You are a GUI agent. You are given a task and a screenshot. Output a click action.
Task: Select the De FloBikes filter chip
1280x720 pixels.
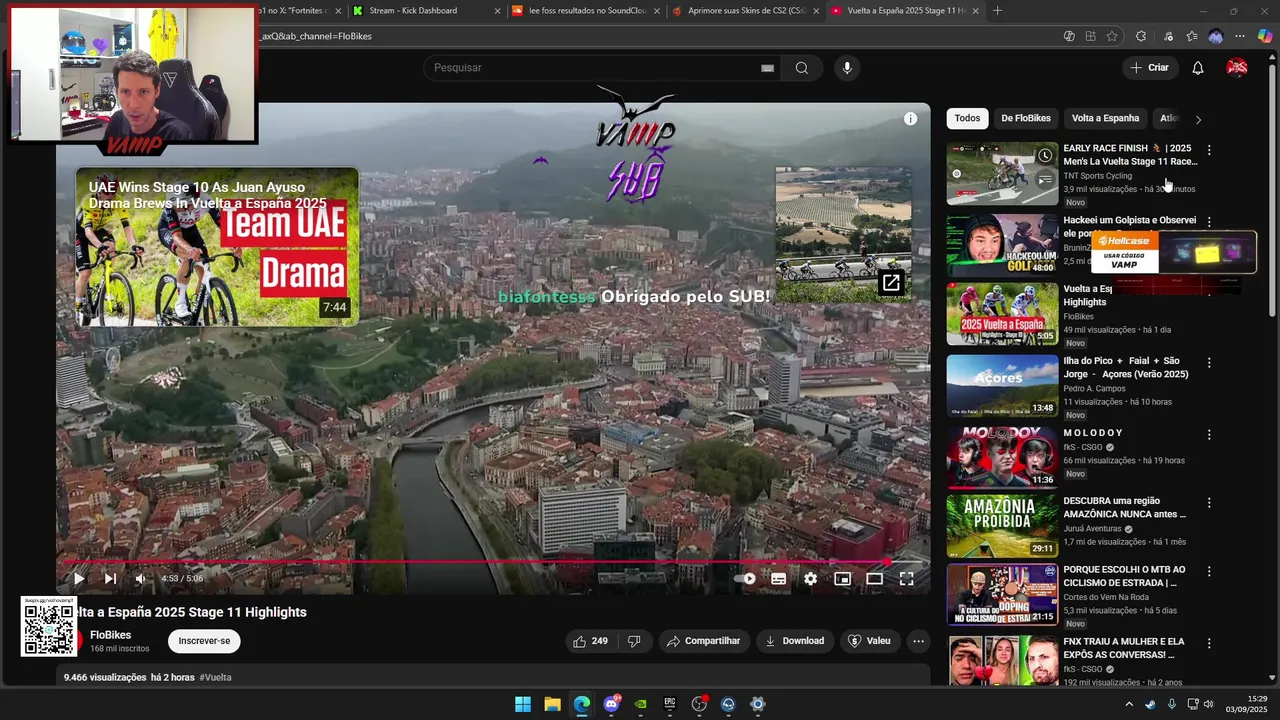click(1026, 118)
